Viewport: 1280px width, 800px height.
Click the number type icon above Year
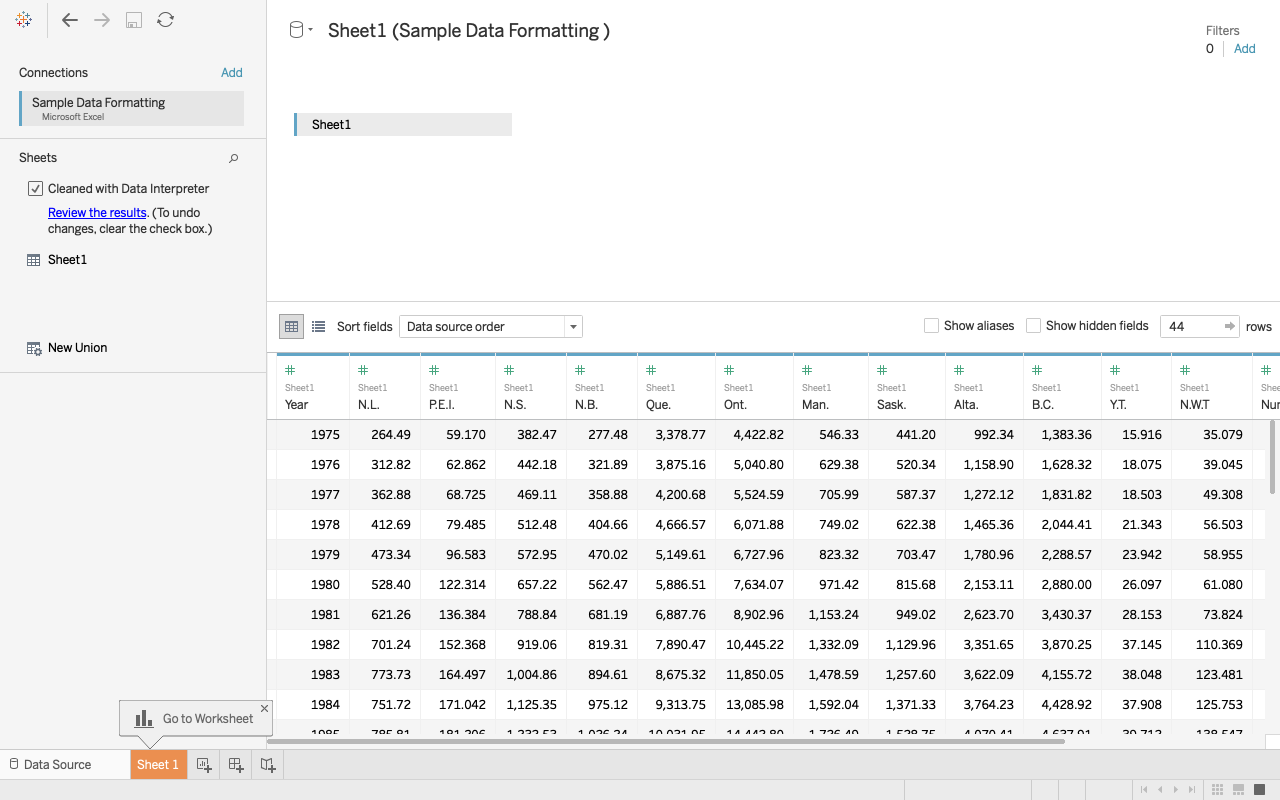(290, 371)
